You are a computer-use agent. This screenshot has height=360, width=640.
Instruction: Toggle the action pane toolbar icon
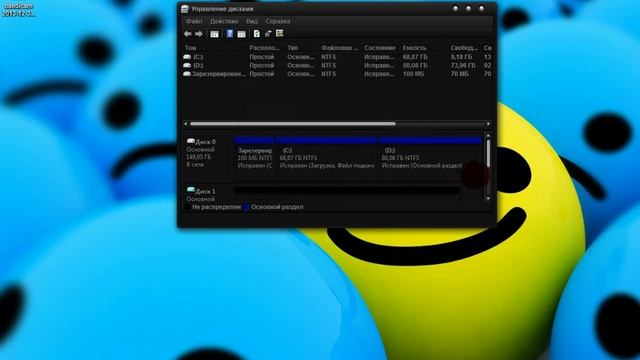pos(241,34)
